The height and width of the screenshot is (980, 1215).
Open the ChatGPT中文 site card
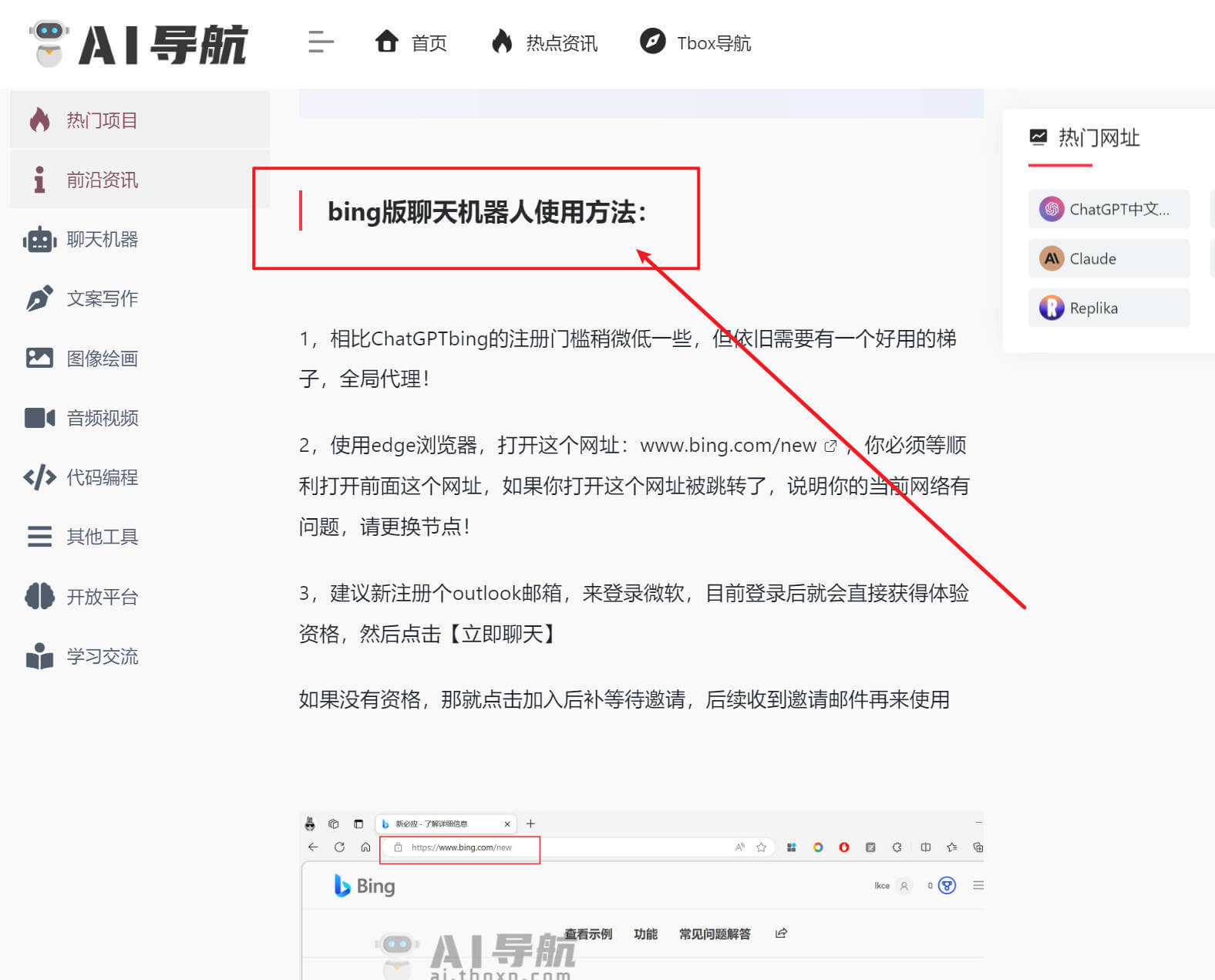click(x=1109, y=209)
